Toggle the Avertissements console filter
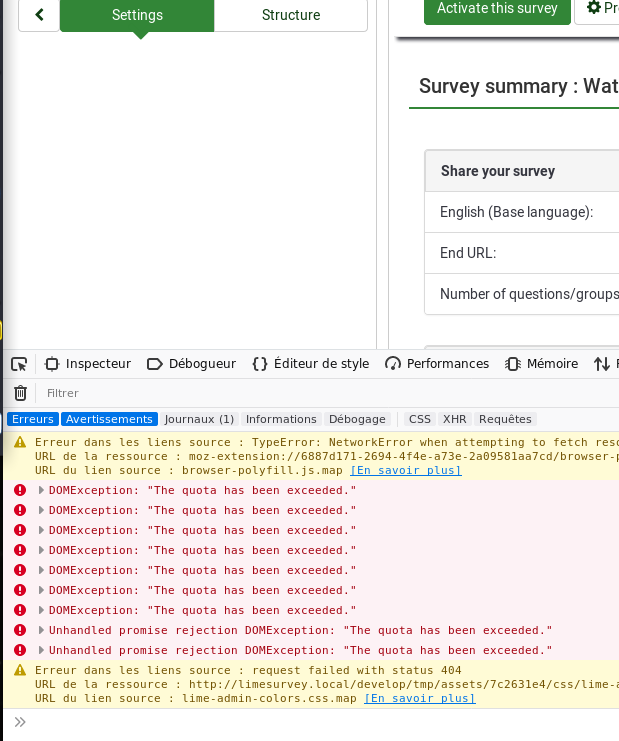This screenshot has width=619, height=741. pos(109,419)
